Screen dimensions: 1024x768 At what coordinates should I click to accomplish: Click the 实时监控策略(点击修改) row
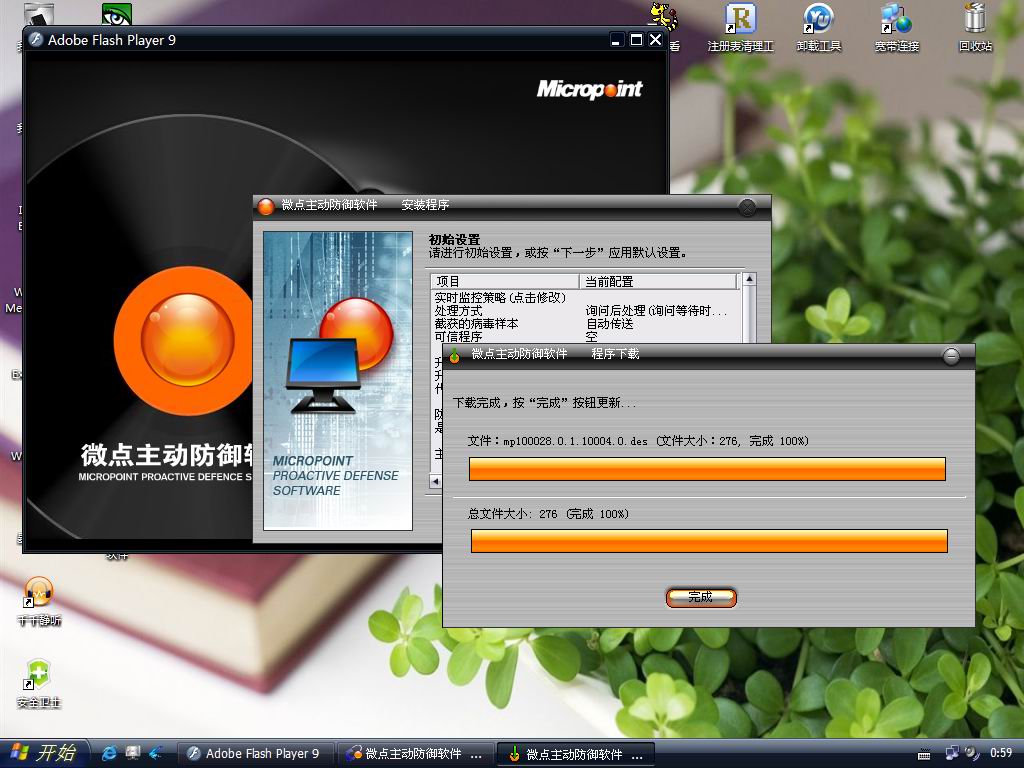(501, 298)
